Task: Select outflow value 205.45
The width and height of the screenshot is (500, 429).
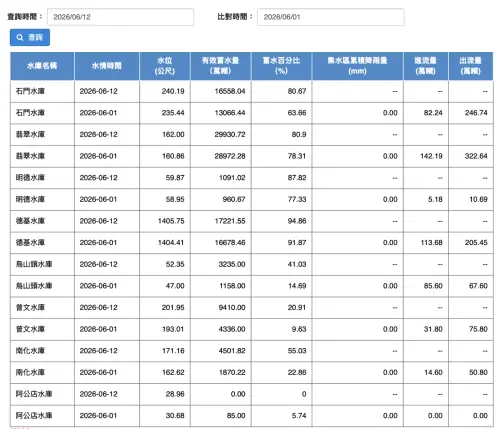Action: (476, 243)
